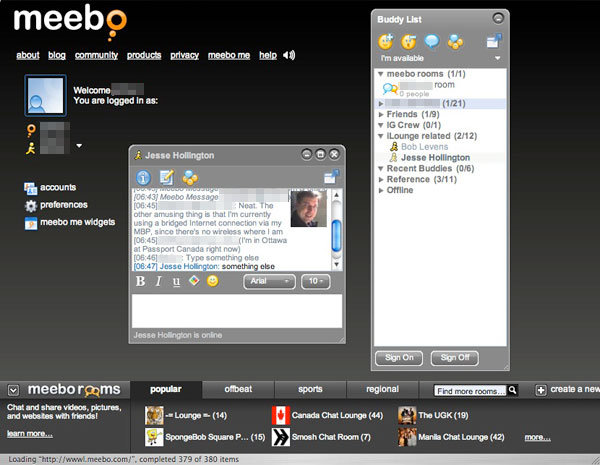Open the chat log notepad icon
Screen dimensions: 600x465
click(x=166, y=177)
